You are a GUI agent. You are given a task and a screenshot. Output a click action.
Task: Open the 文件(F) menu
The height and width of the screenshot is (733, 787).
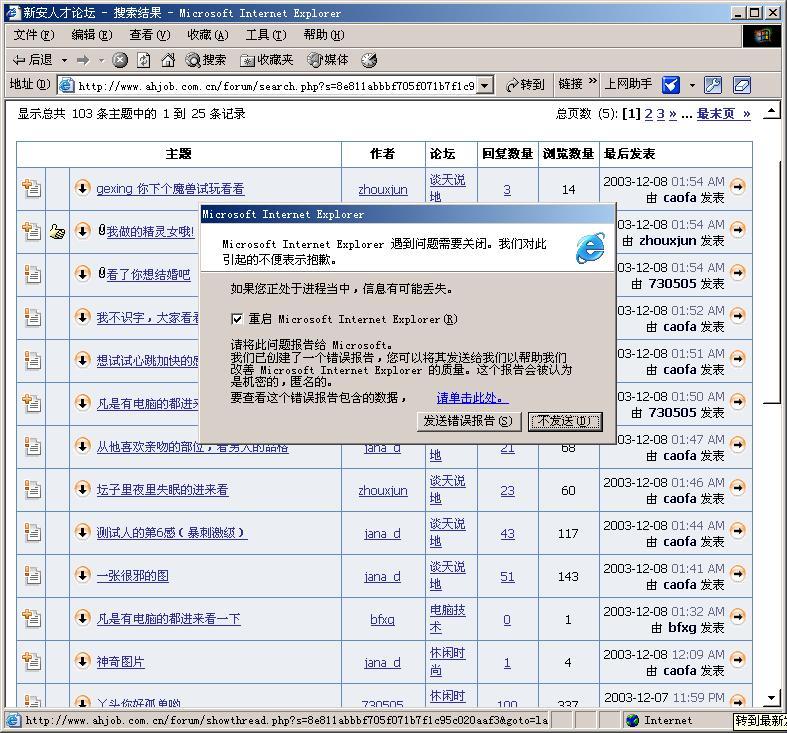(34, 35)
